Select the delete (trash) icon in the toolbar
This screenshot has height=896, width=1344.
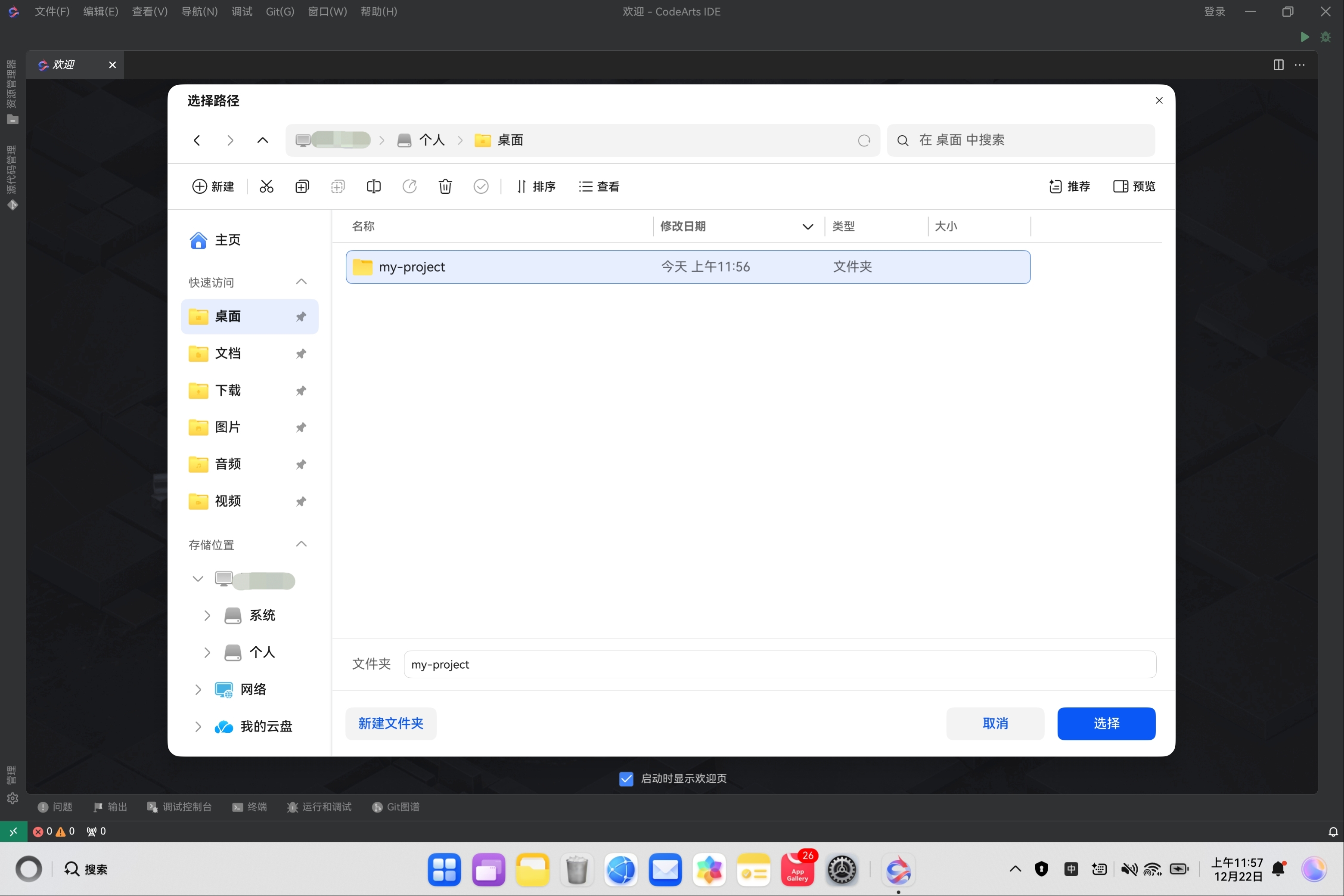(445, 186)
